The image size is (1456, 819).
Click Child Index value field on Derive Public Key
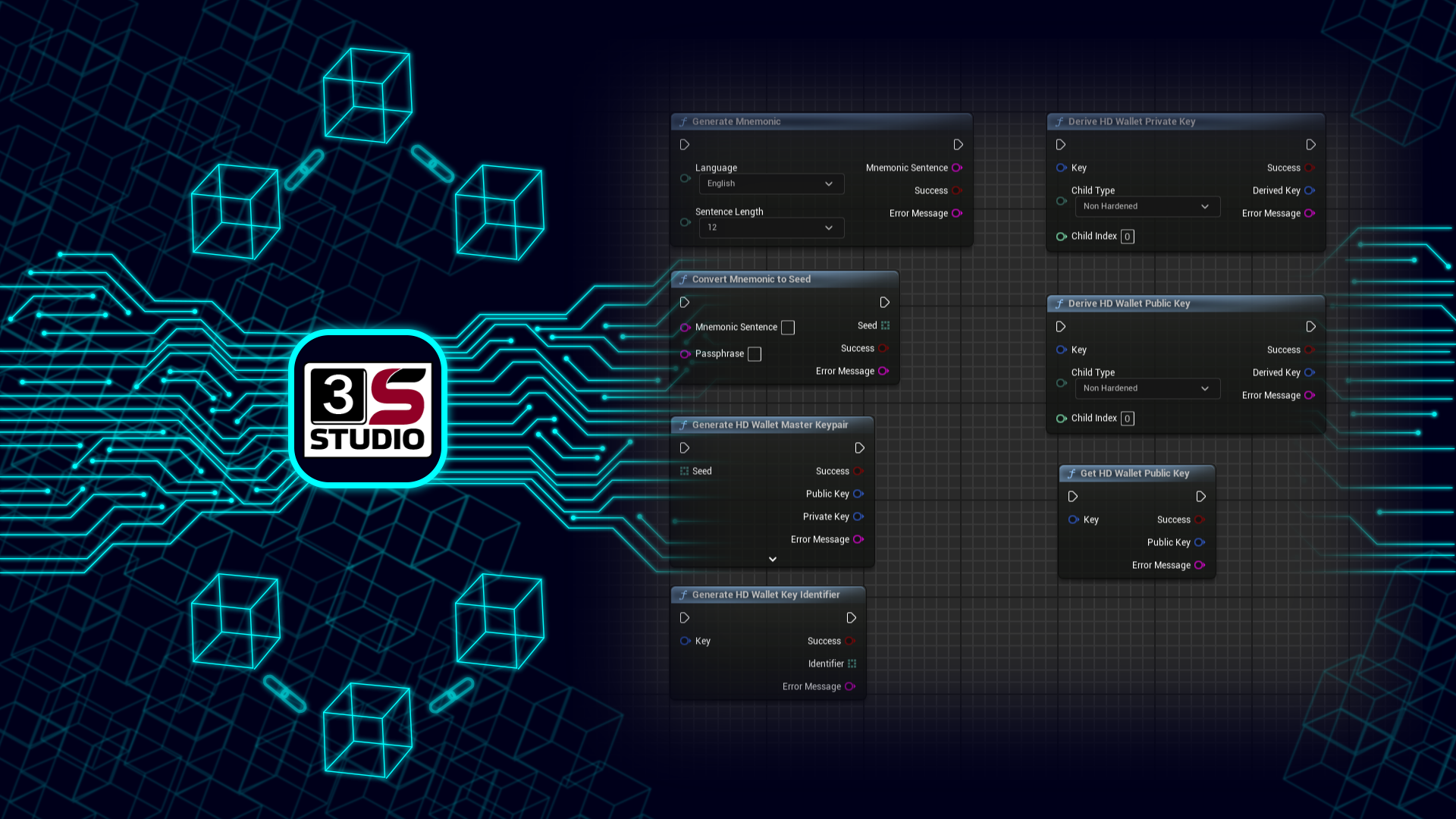(x=1128, y=419)
